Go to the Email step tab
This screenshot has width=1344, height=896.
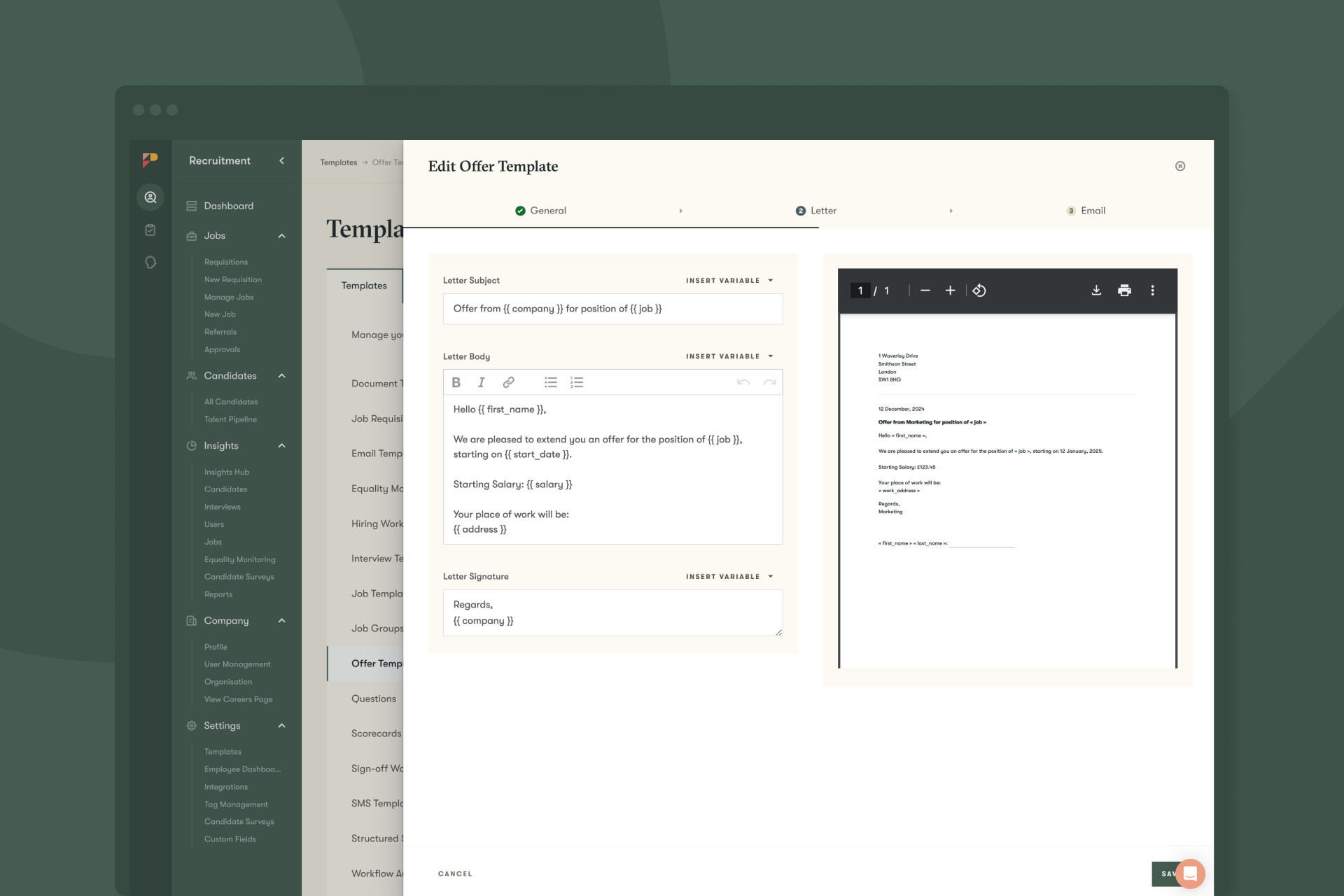tap(1086, 211)
